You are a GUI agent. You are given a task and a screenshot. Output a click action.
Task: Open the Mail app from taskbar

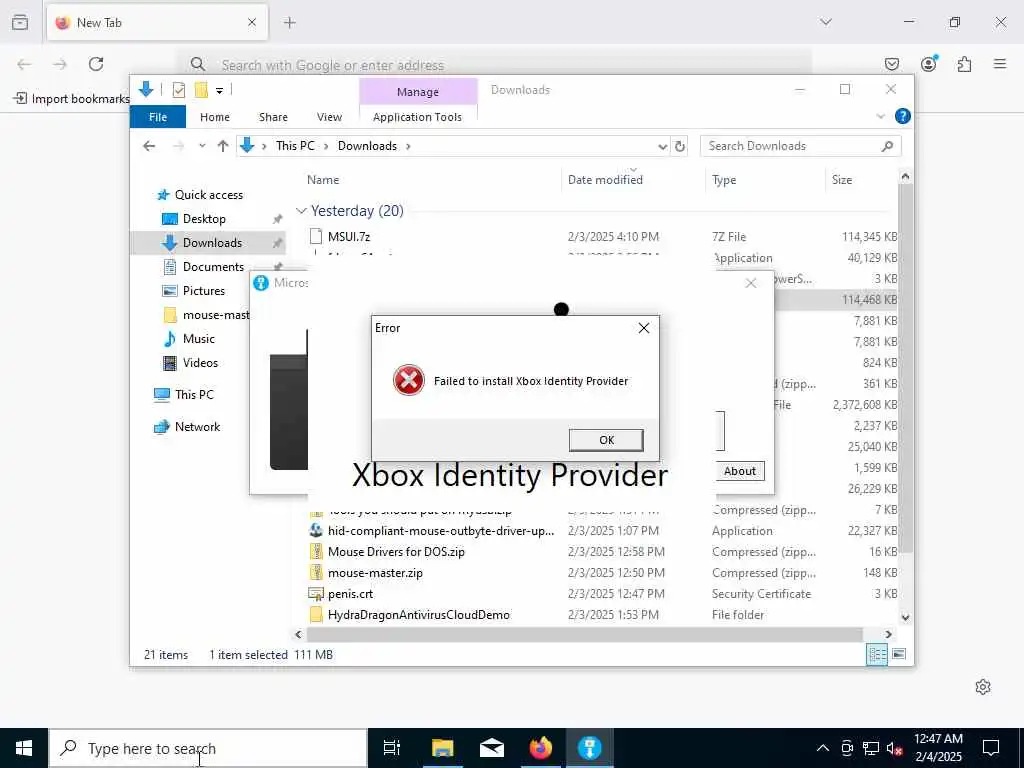492,748
